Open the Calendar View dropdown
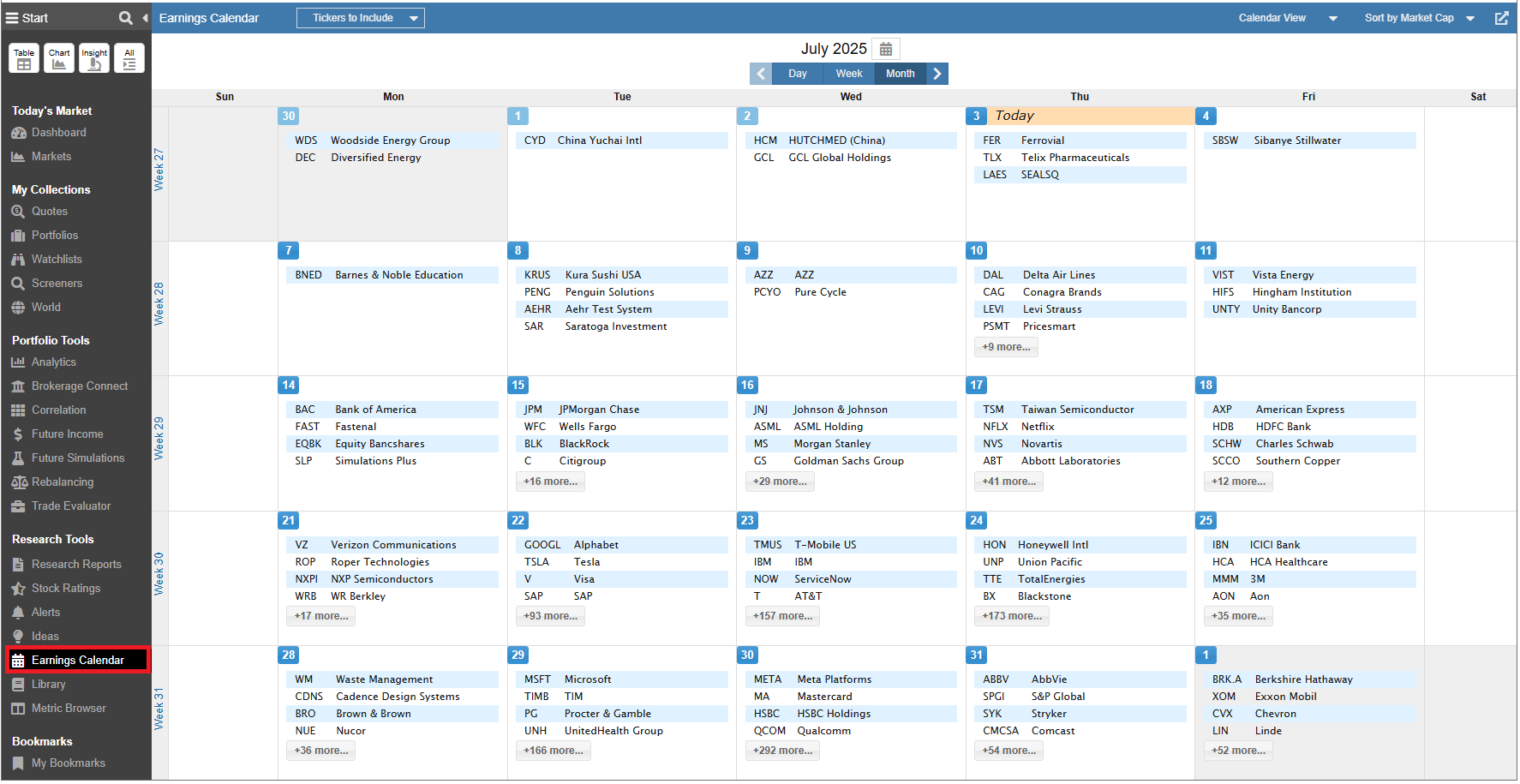 tap(1287, 18)
